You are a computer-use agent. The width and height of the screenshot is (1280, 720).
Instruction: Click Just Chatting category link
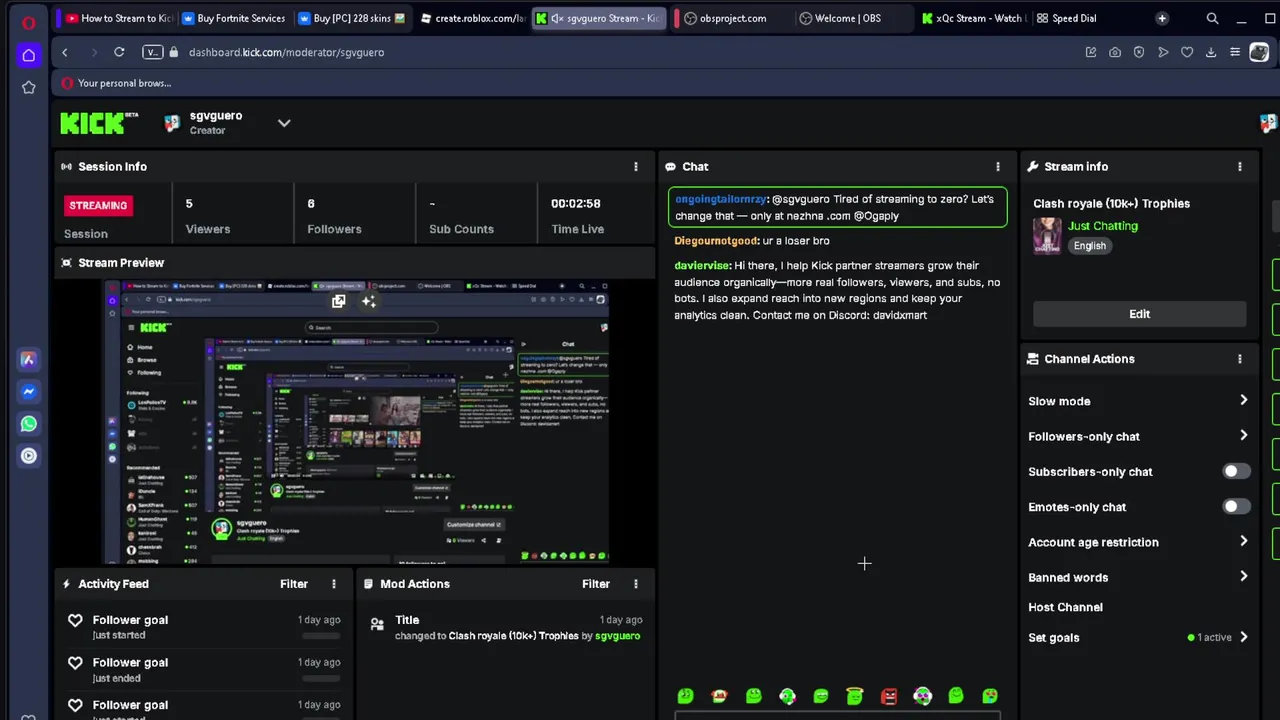pyautogui.click(x=1102, y=226)
